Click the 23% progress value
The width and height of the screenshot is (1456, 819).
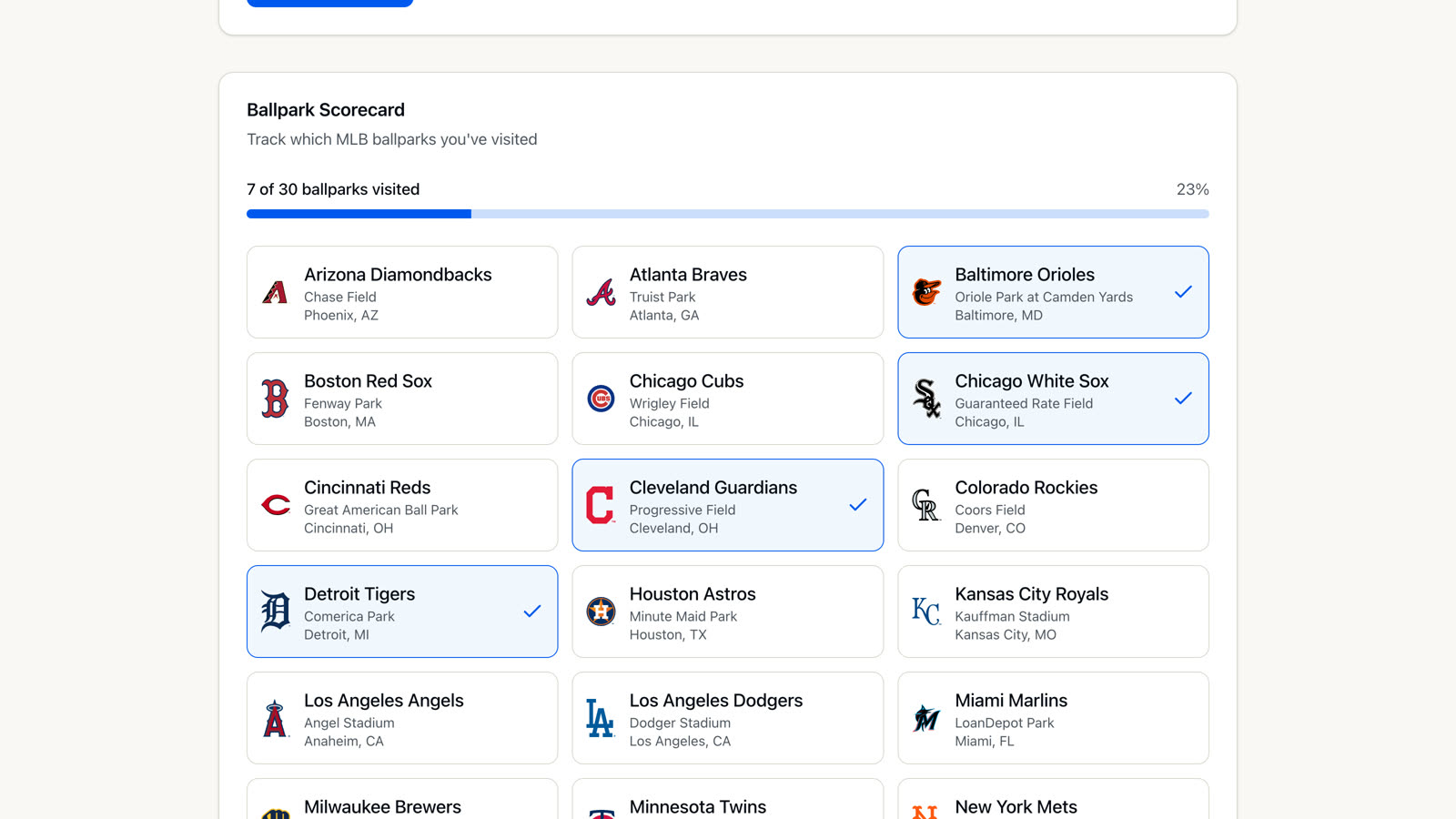coord(1192,189)
